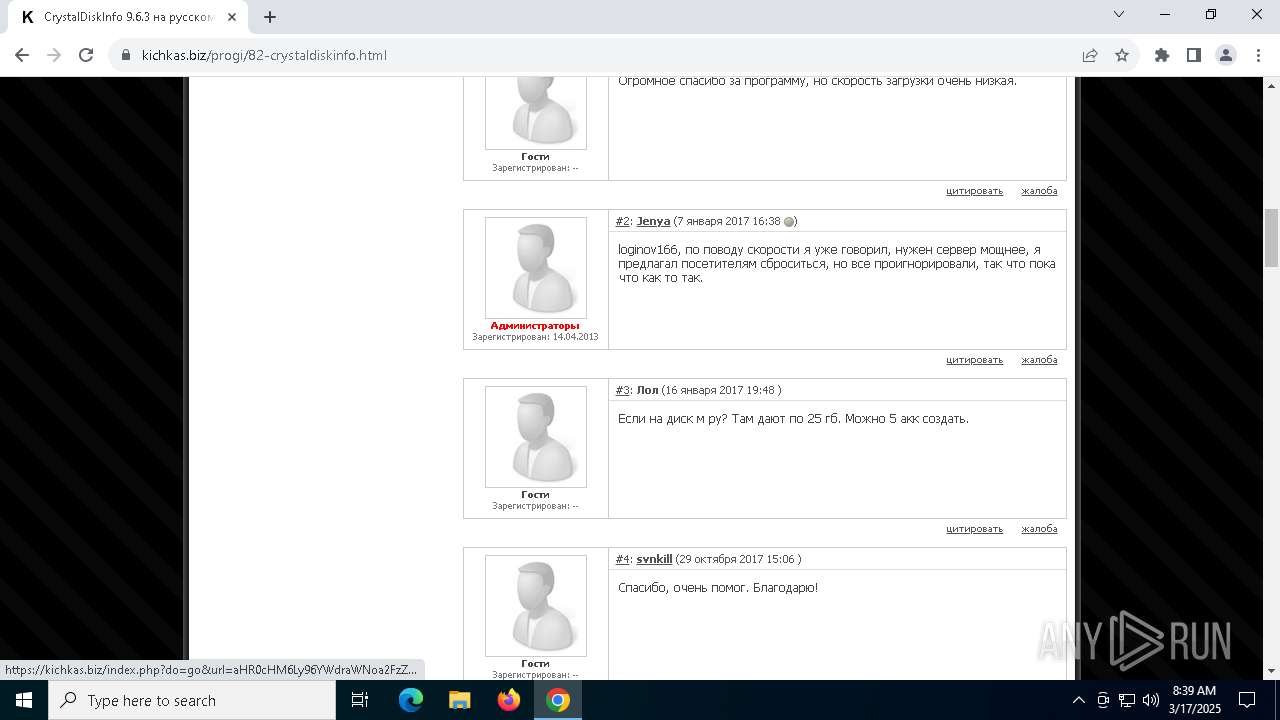Screen dimensions: 1280x720
Task: Open the volume speaker tray icon
Action: (1151, 700)
